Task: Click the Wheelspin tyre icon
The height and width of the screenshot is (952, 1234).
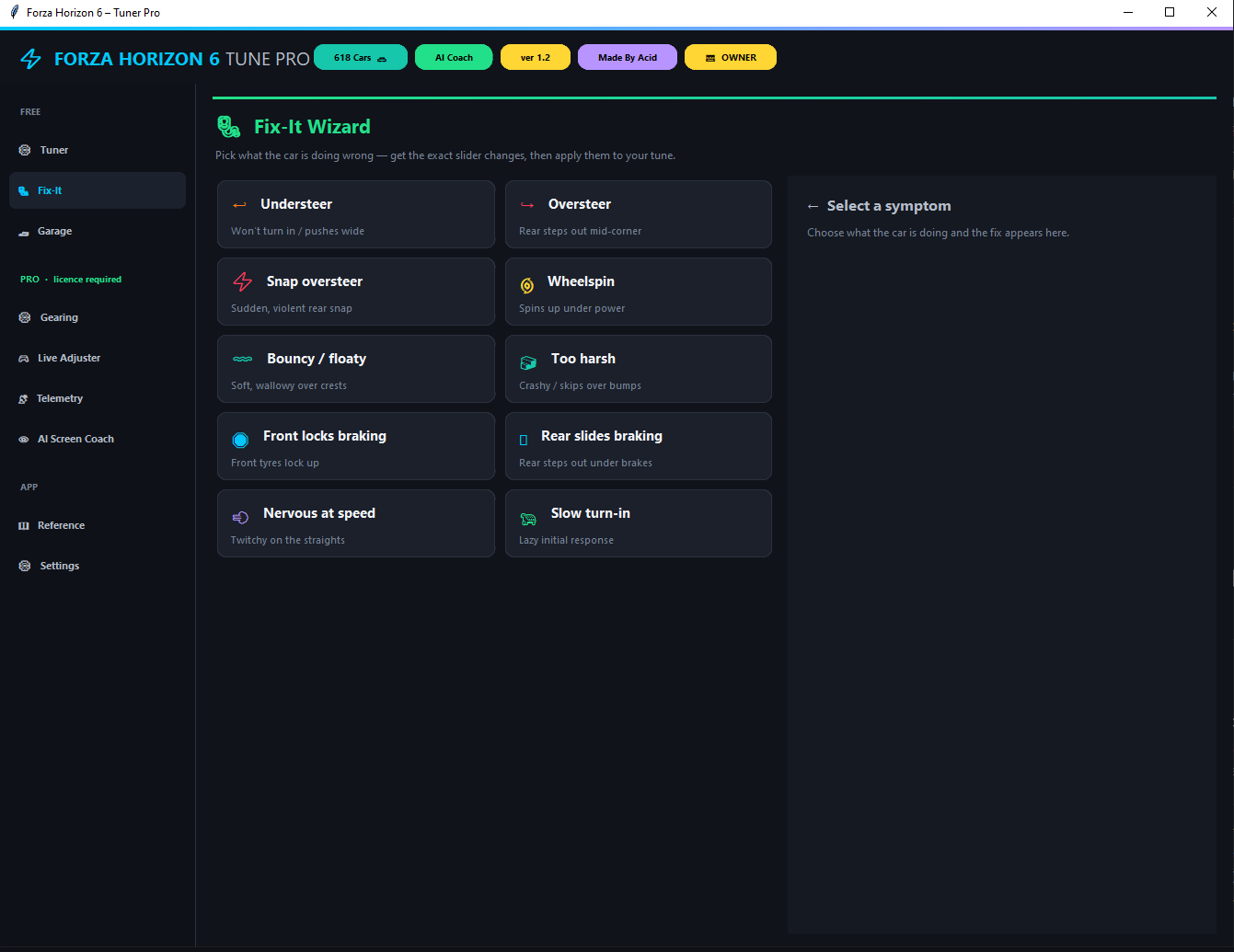Action: pyautogui.click(x=527, y=284)
